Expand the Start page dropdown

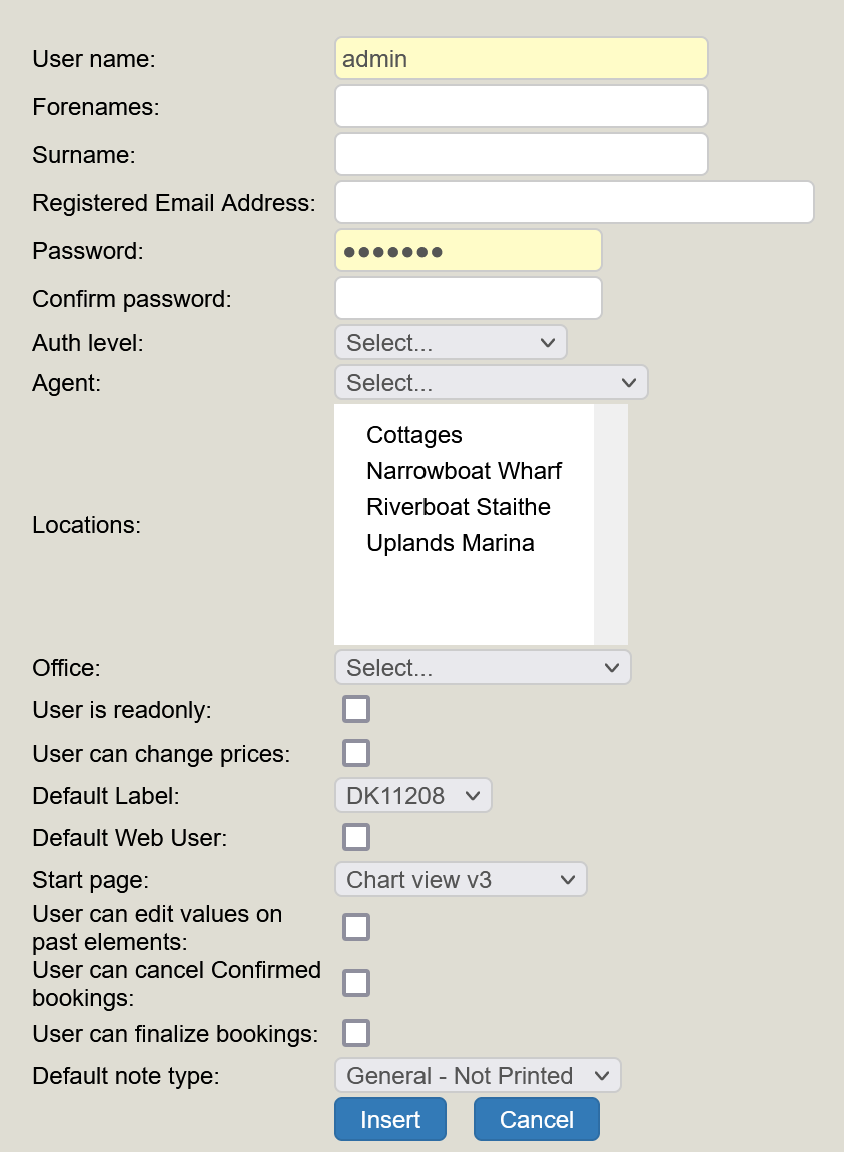(x=460, y=880)
